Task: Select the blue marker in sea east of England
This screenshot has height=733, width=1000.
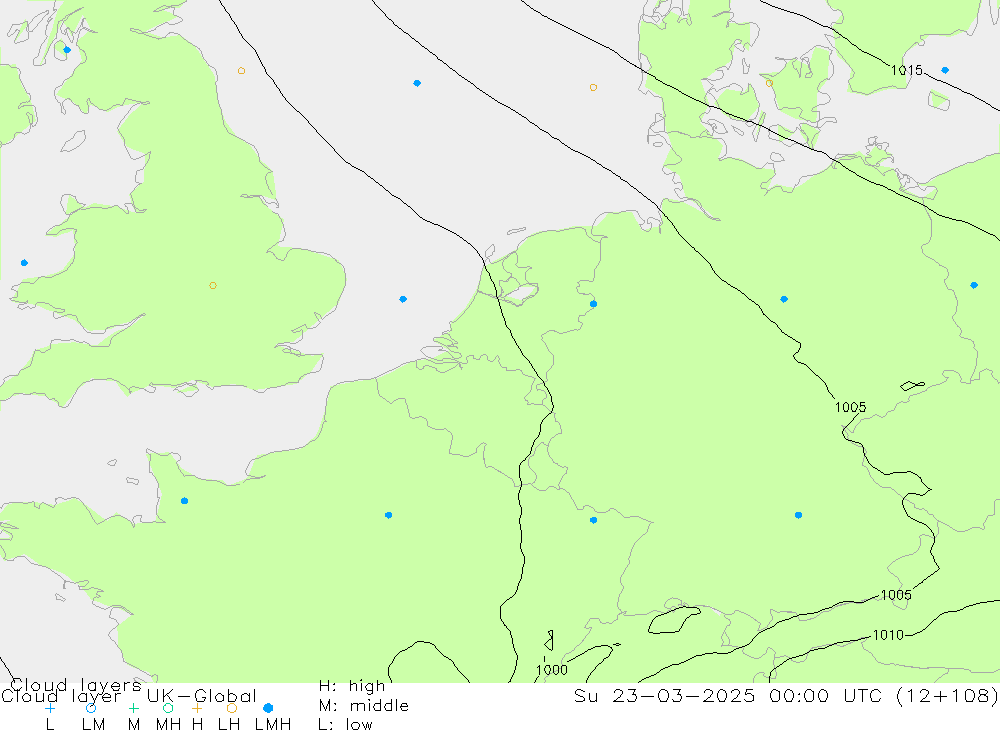Action: pyautogui.click(x=403, y=299)
